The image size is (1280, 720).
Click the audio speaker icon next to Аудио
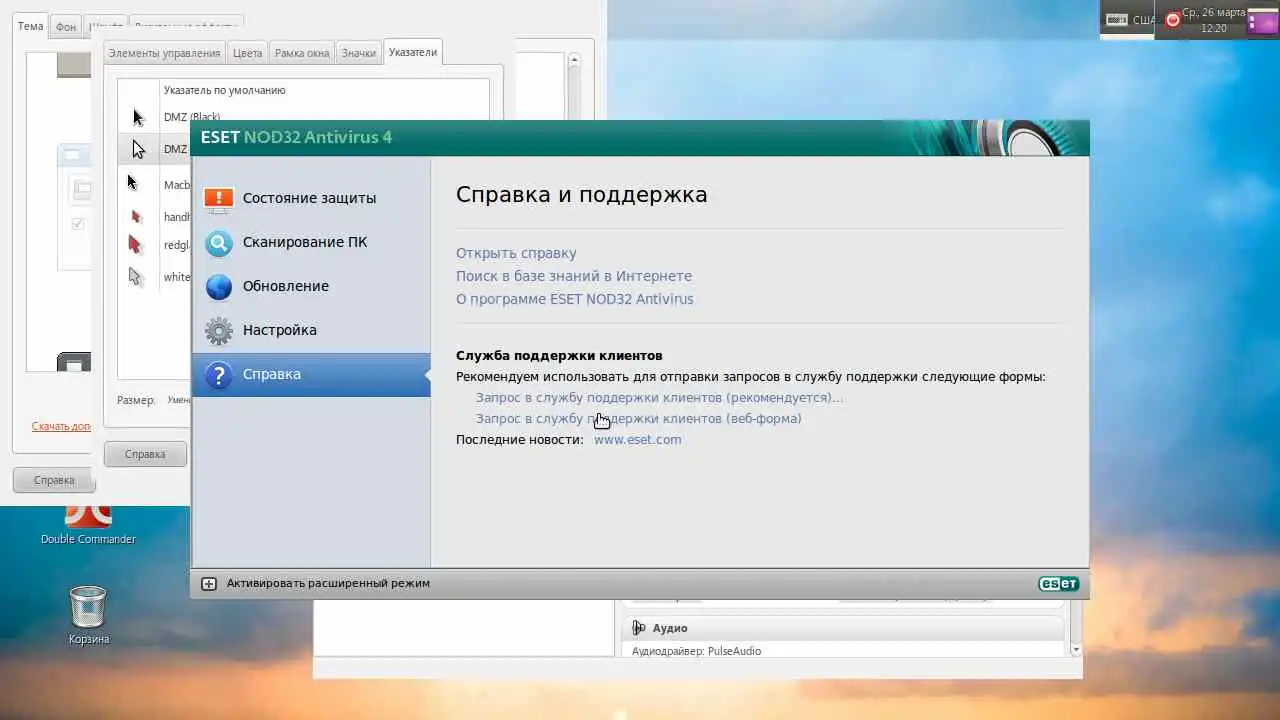[x=639, y=628]
